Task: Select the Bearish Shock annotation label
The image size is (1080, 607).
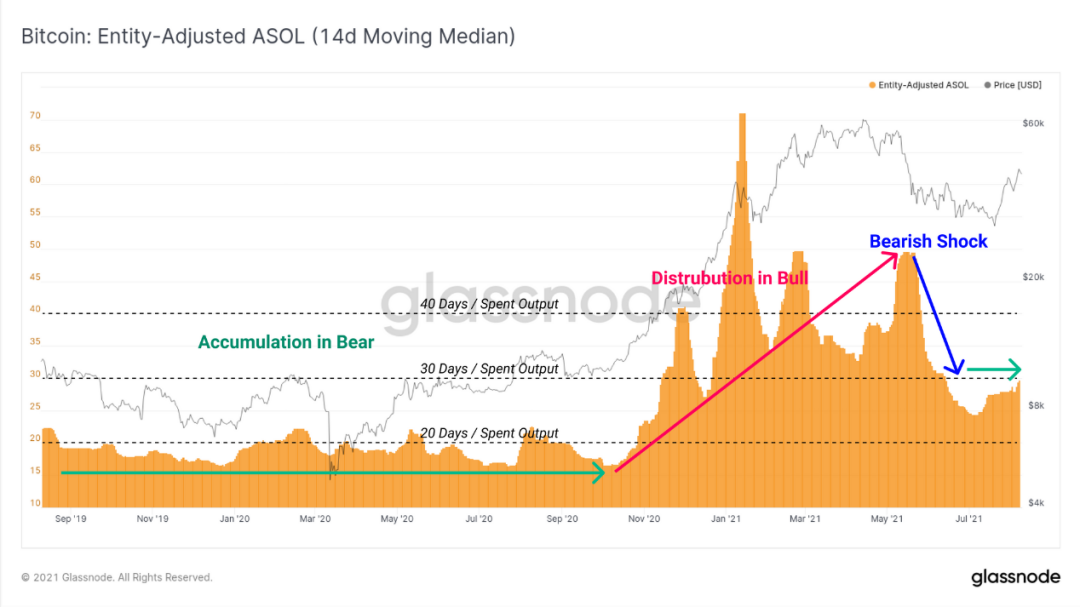Action: pyautogui.click(x=928, y=241)
